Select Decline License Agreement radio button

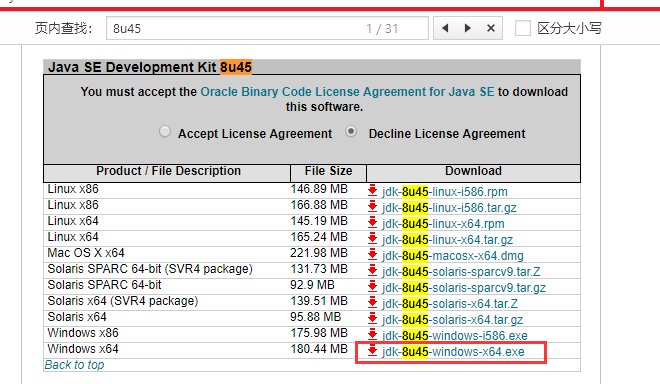[351, 131]
